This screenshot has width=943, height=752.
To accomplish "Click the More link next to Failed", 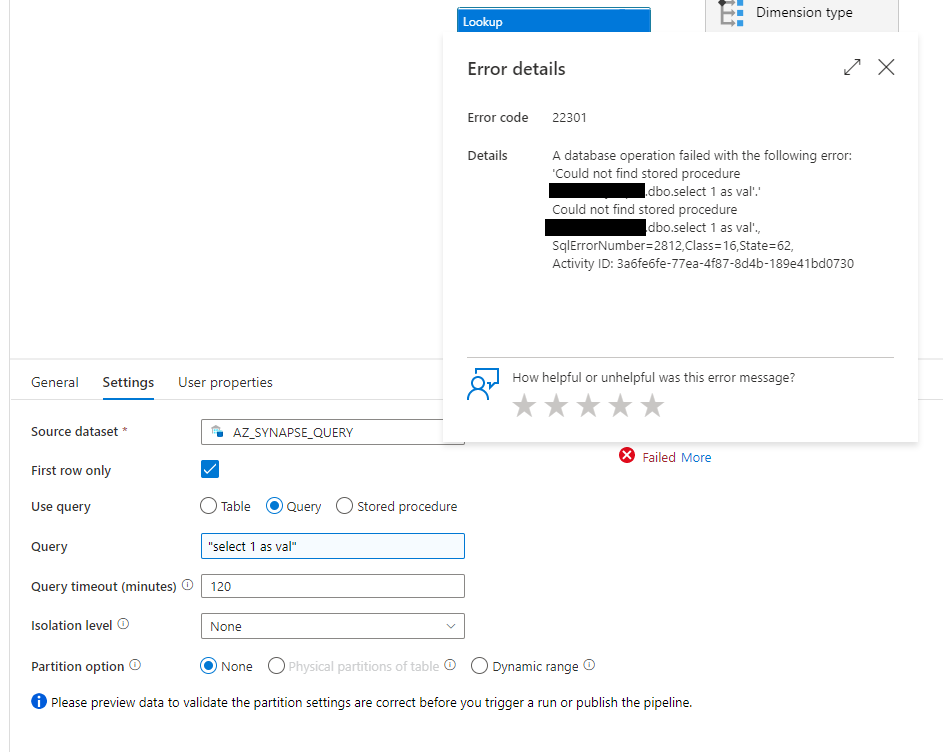I will [696, 456].
